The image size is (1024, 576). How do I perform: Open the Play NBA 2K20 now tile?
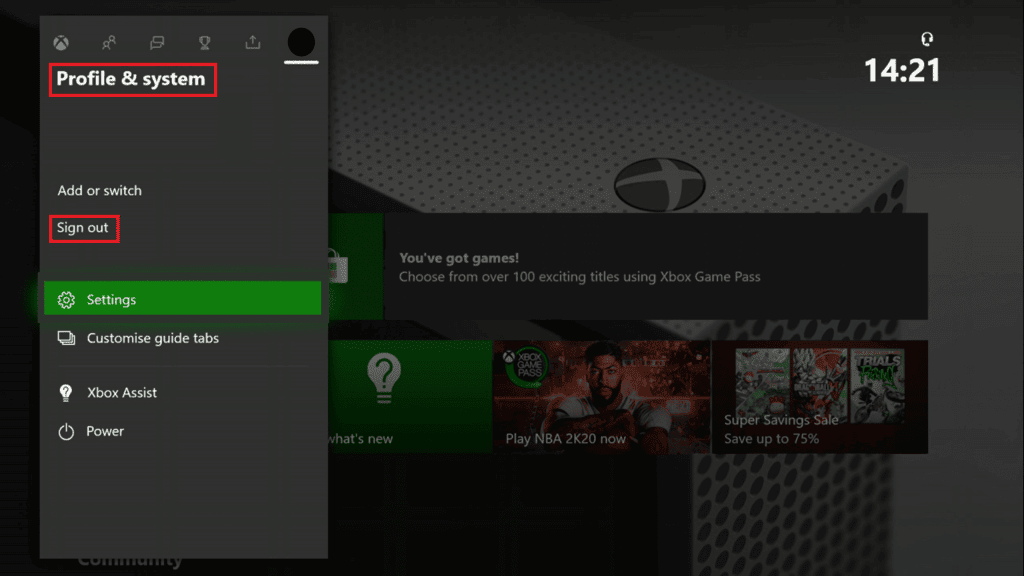(x=601, y=397)
